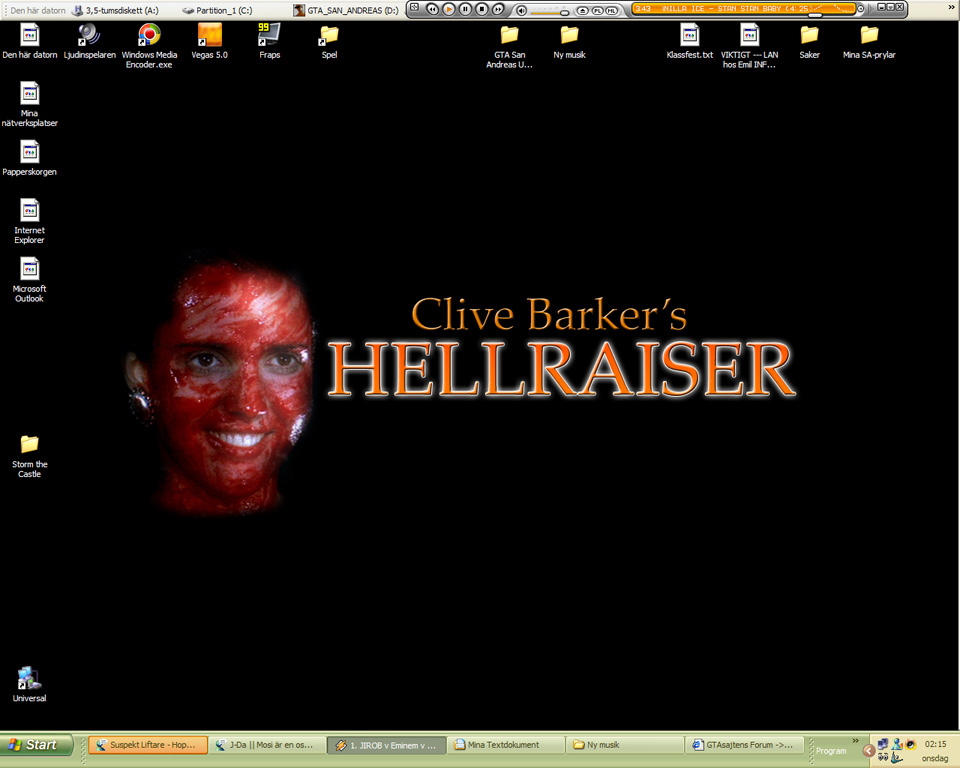Click the flame-ringed disc tray icon
The image size is (960, 768).
click(911, 744)
